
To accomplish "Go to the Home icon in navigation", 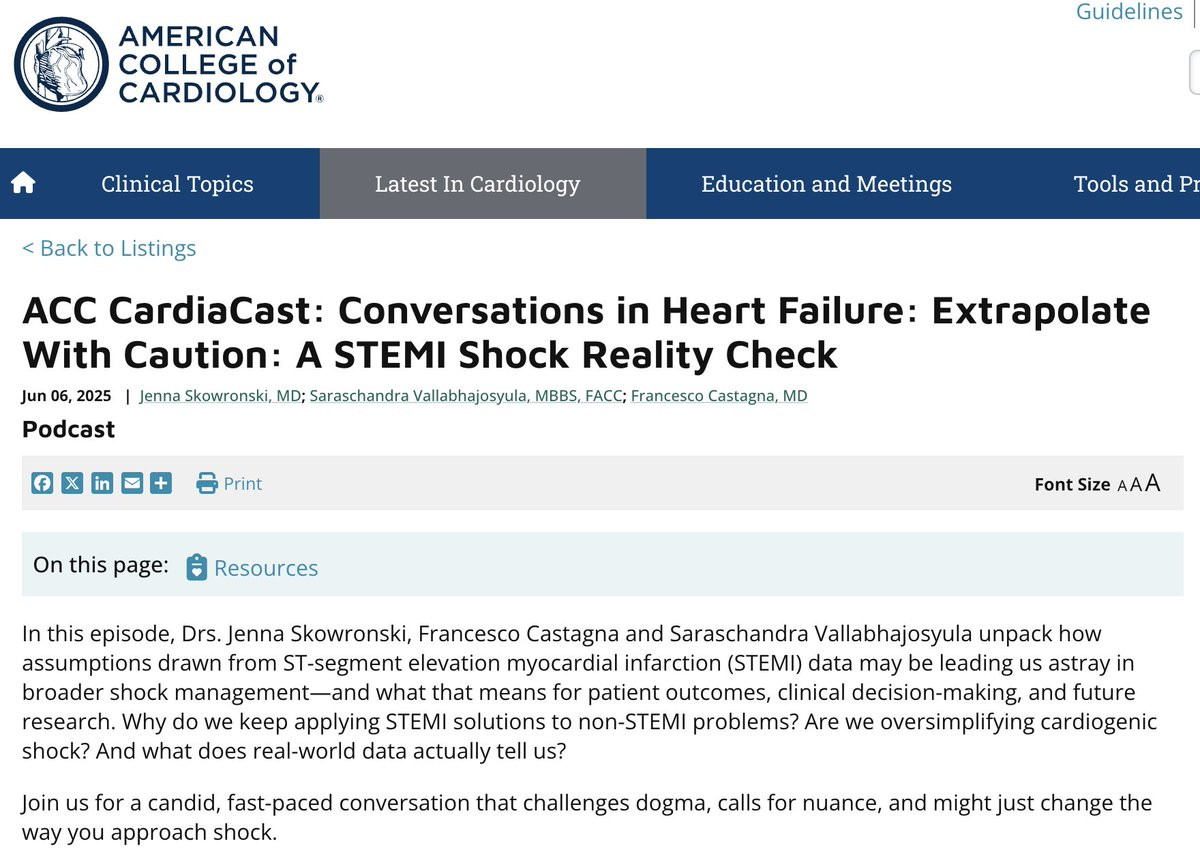I will coord(23,183).
